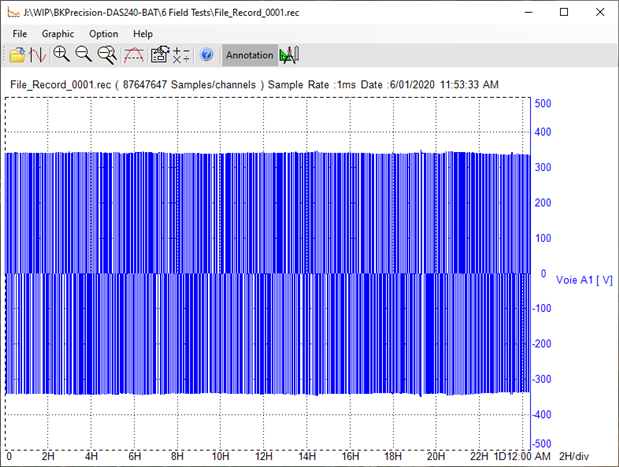The image size is (619, 467).
Task: Click the zoom window magnifier icon
Action: [x=107, y=55]
